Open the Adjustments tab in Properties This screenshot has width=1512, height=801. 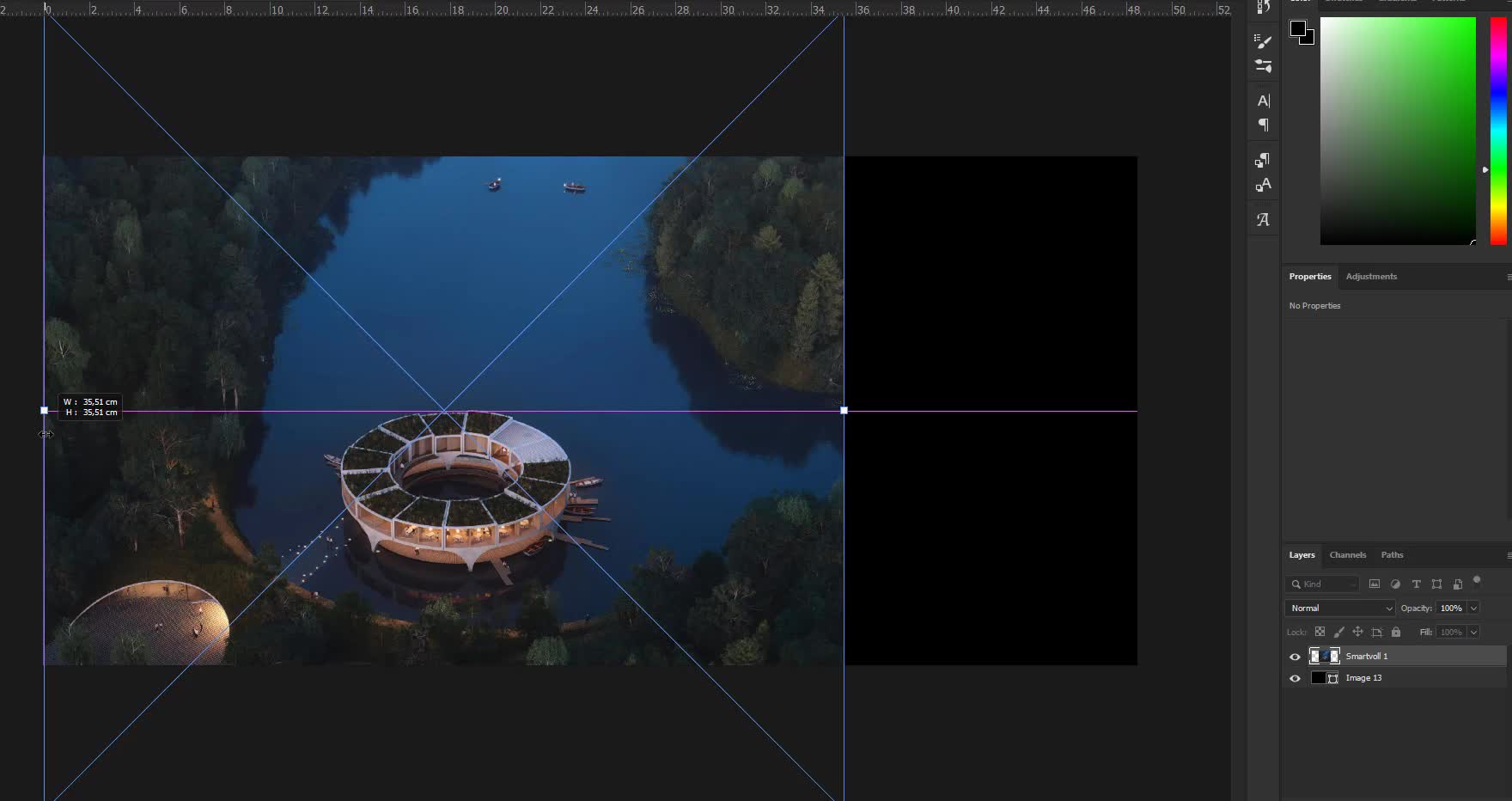(1371, 276)
